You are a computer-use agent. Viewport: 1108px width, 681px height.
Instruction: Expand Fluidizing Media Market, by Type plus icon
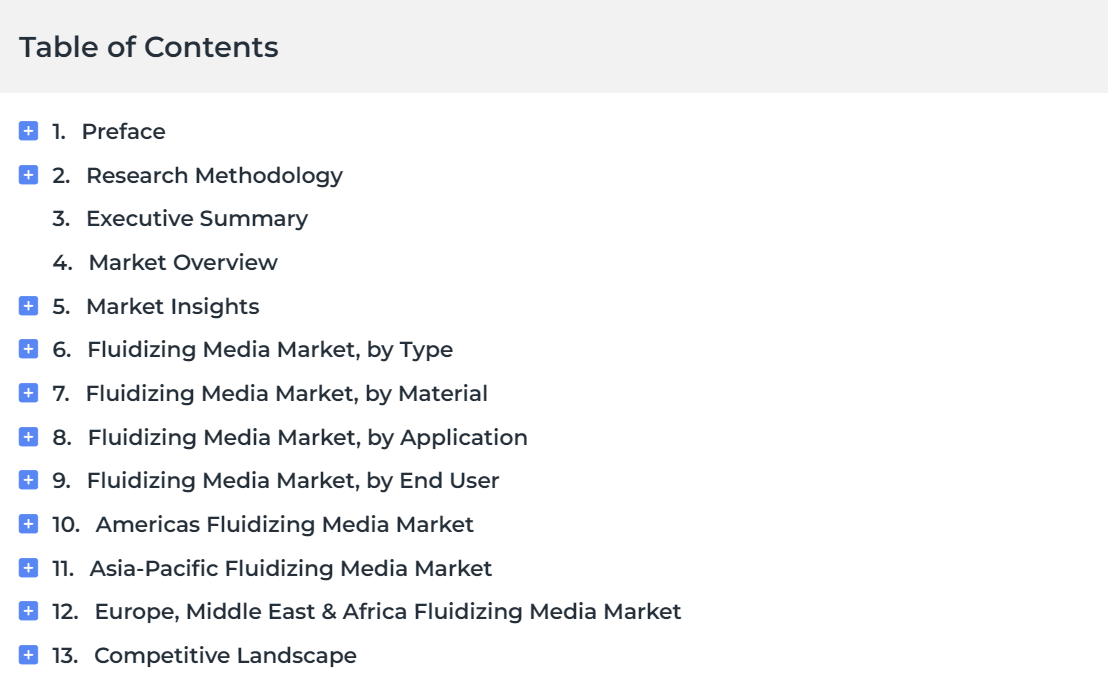click(x=28, y=349)
